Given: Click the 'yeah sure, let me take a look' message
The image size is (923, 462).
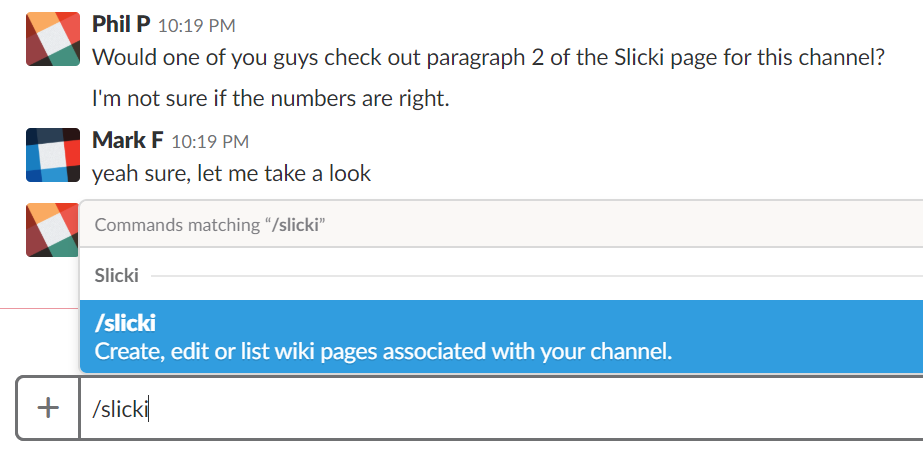Looking at the screenshot, I should click(x=231, y=174).
